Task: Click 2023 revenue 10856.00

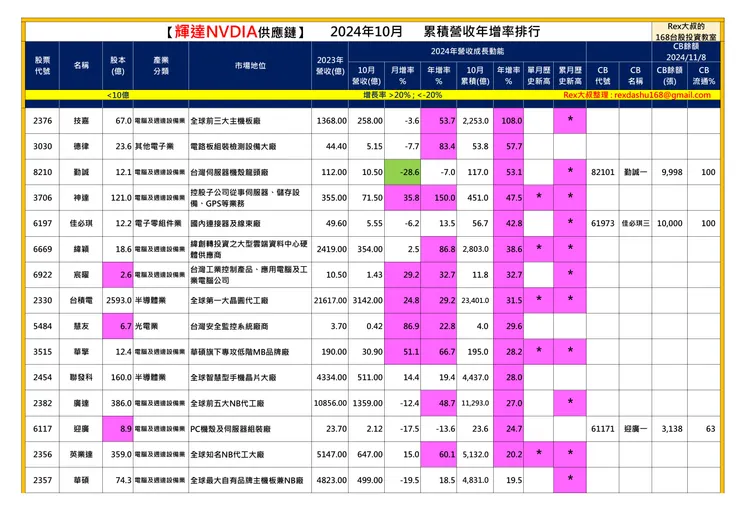Action: (330, 403)
